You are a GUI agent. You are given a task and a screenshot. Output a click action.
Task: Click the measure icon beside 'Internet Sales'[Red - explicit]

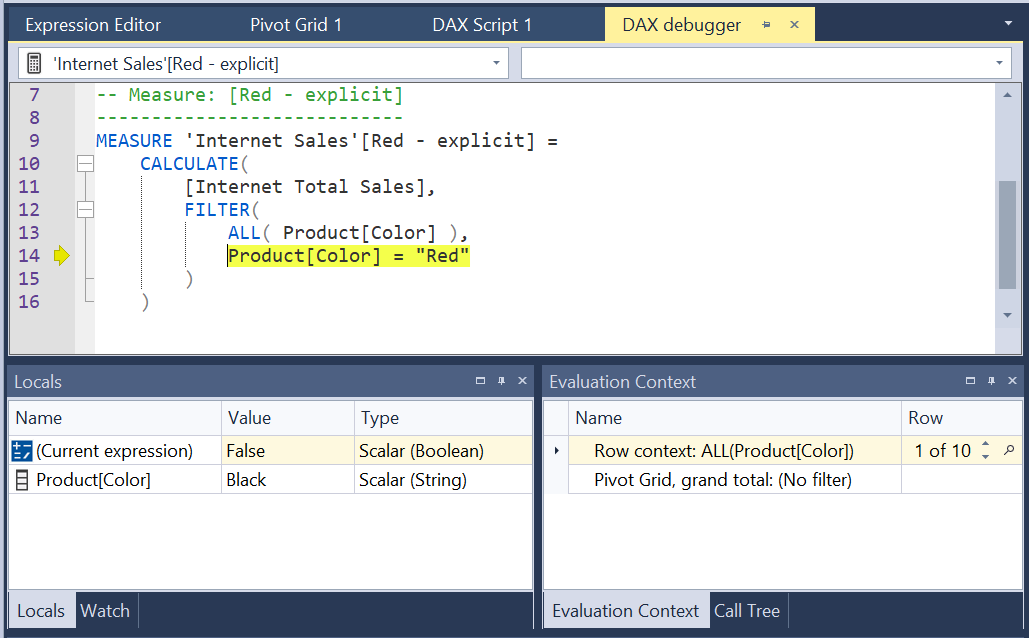pos(34,62)
